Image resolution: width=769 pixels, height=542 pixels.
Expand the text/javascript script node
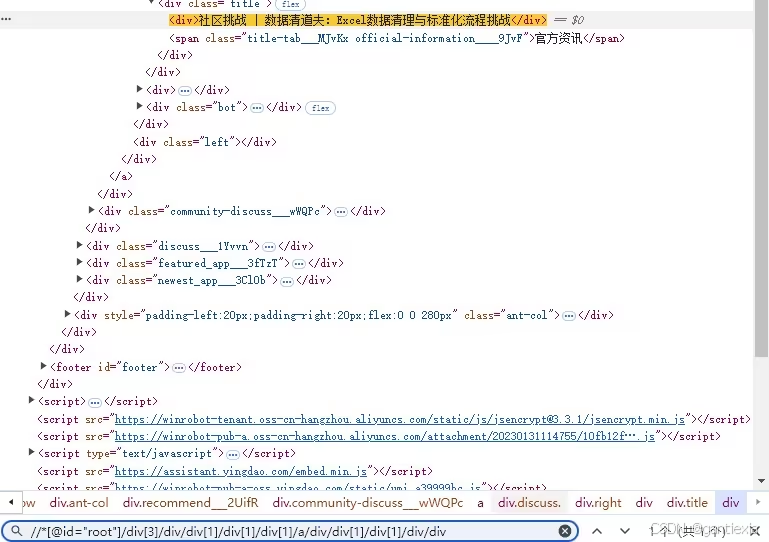point(31,452)
